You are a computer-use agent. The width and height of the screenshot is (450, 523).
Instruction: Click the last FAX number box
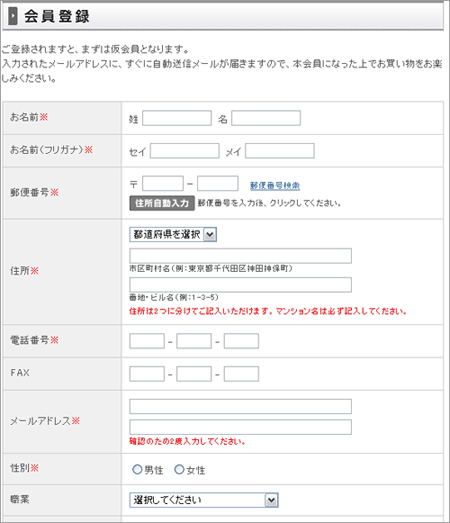click(241, 374)
